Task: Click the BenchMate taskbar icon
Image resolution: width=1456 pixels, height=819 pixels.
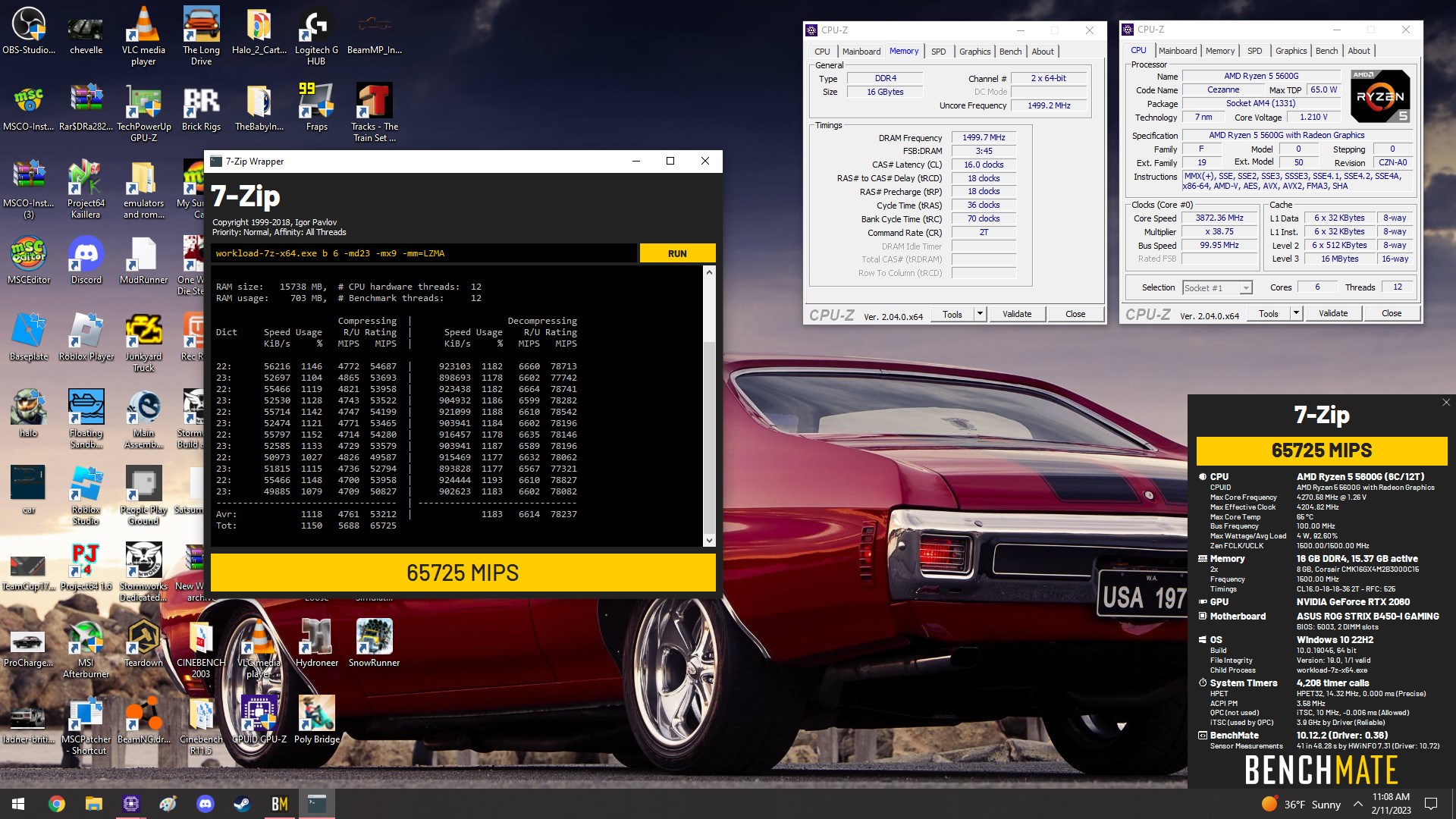Action: (279, 804)
